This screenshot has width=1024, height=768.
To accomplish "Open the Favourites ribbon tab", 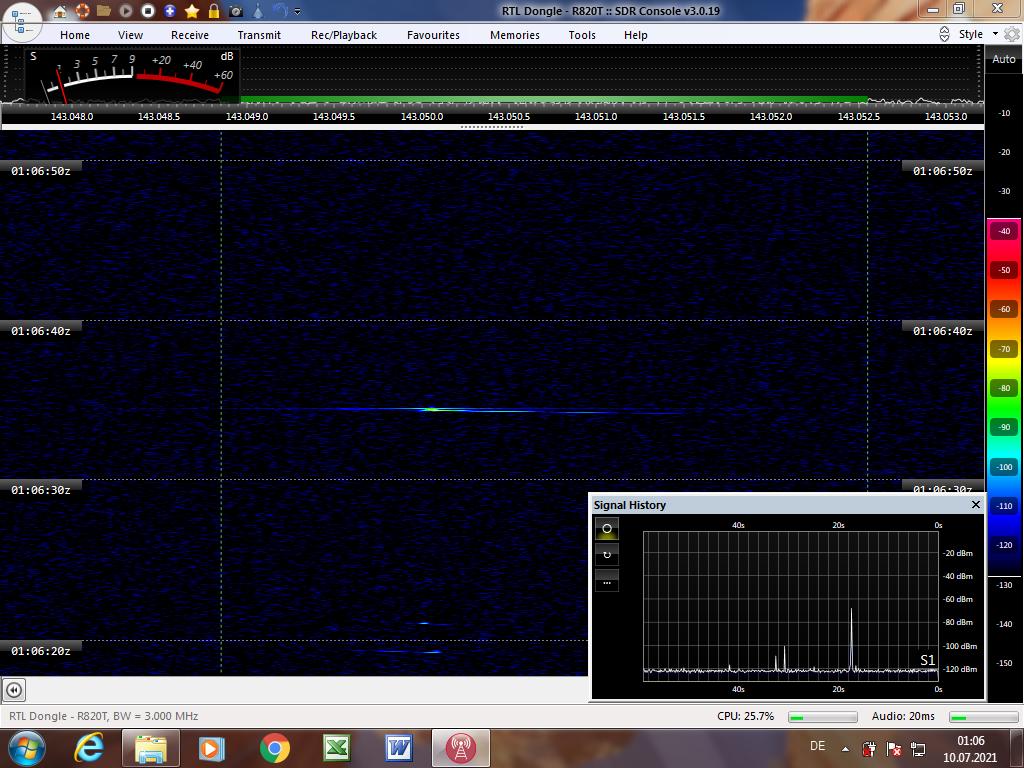I will point(434,35).
